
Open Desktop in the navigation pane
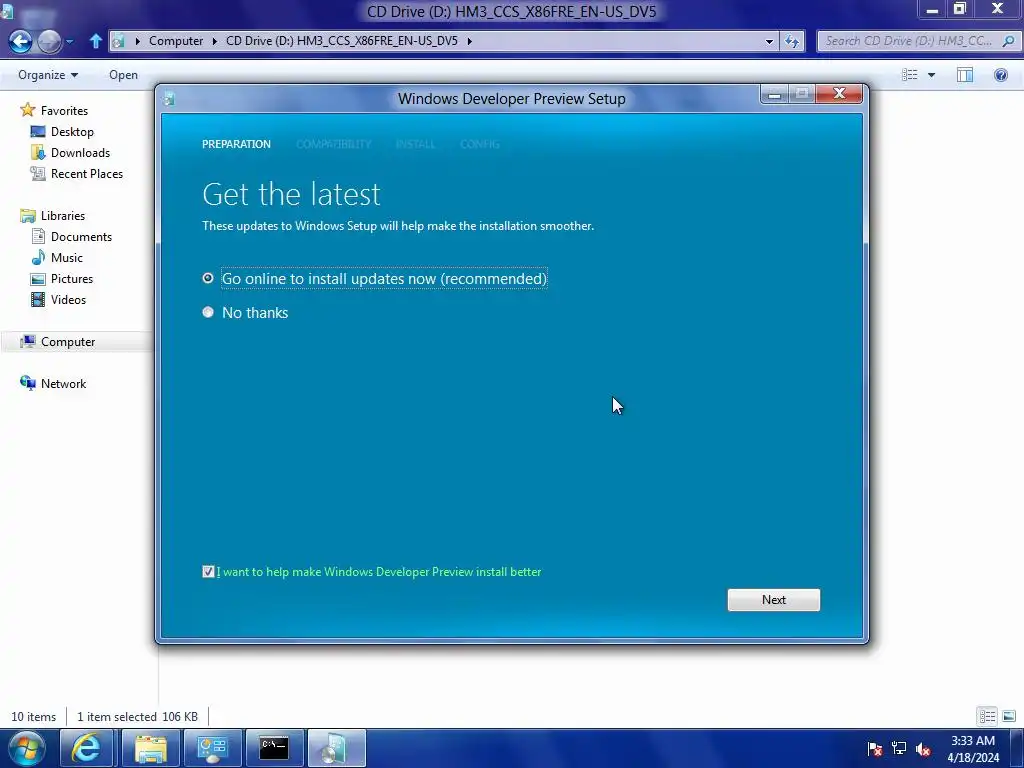[x=72, y=131]
